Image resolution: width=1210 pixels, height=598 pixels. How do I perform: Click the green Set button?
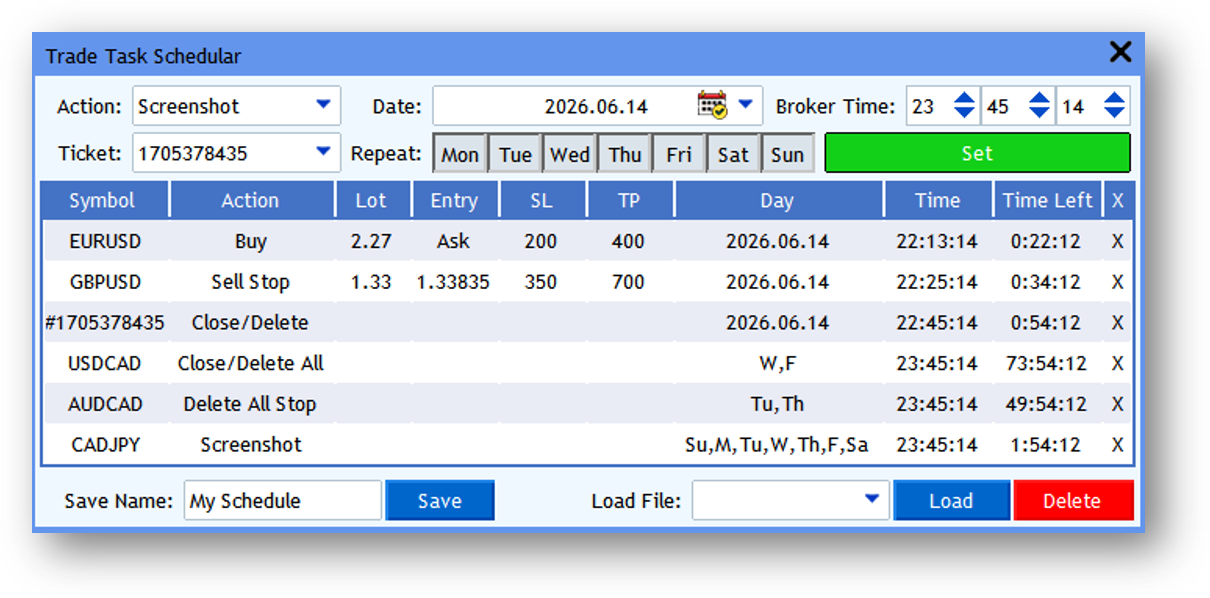click(977, 153)
